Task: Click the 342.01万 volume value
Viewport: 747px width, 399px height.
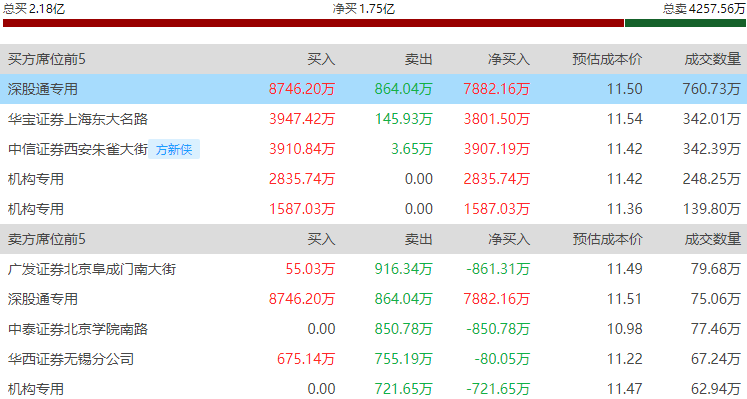Action: [x=712, y=119]
